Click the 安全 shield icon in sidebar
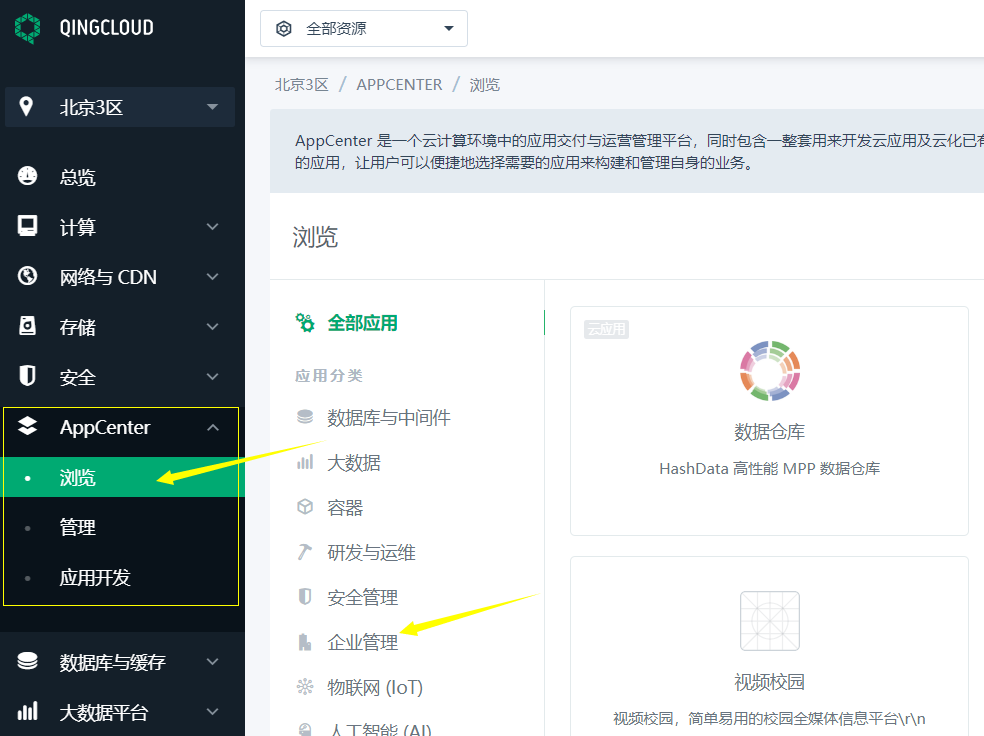984x736 pixels. 27,376
